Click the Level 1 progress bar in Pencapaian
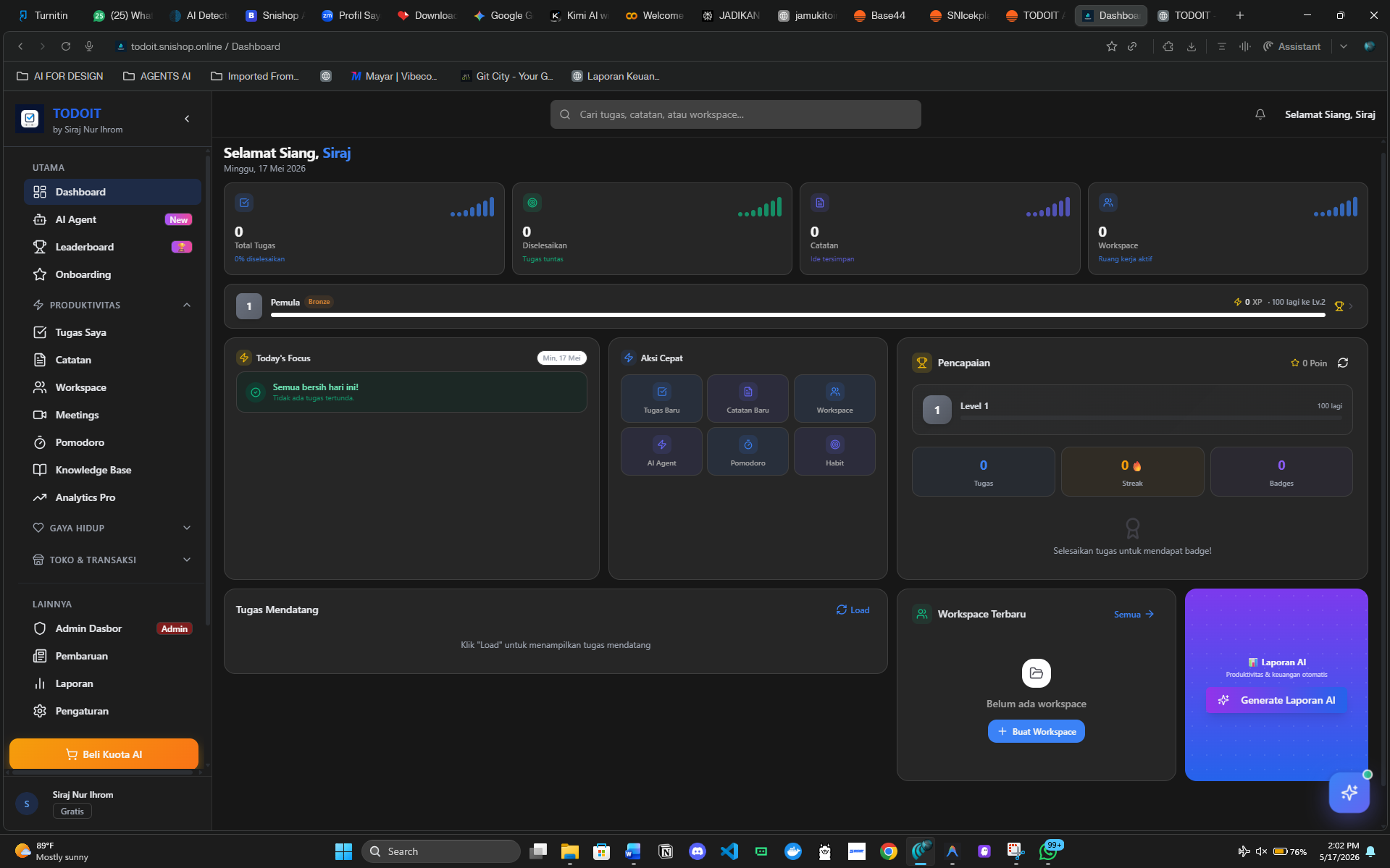Viewport: 1390px width, 868px height. (x=1150, y=418)
